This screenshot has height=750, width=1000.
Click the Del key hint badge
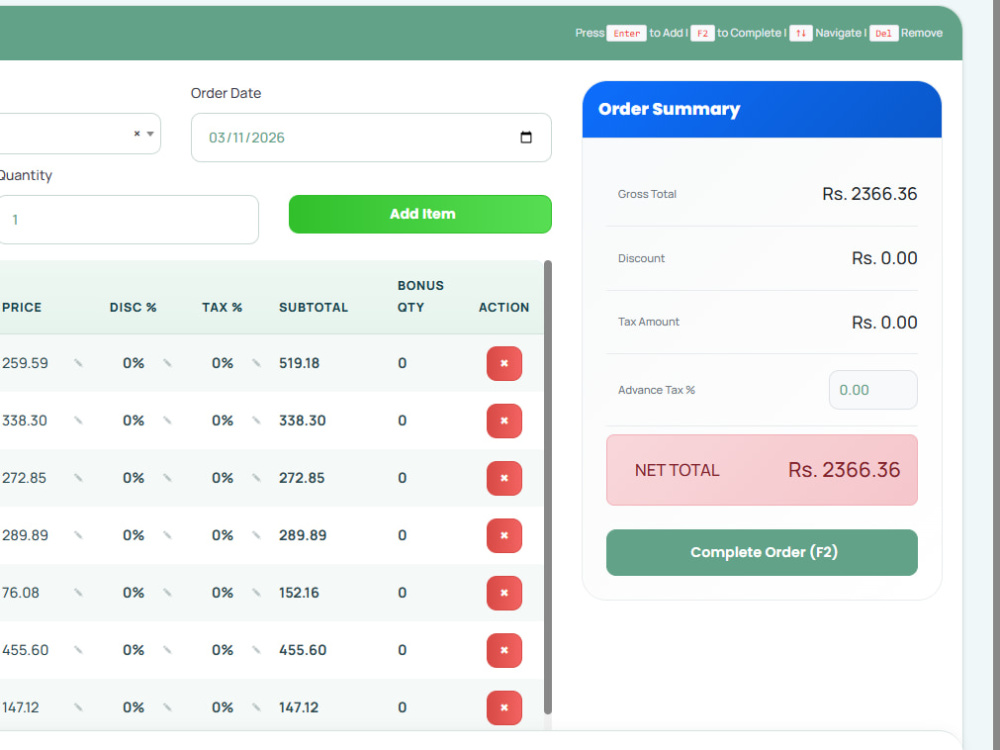click(x=883, y=33)
